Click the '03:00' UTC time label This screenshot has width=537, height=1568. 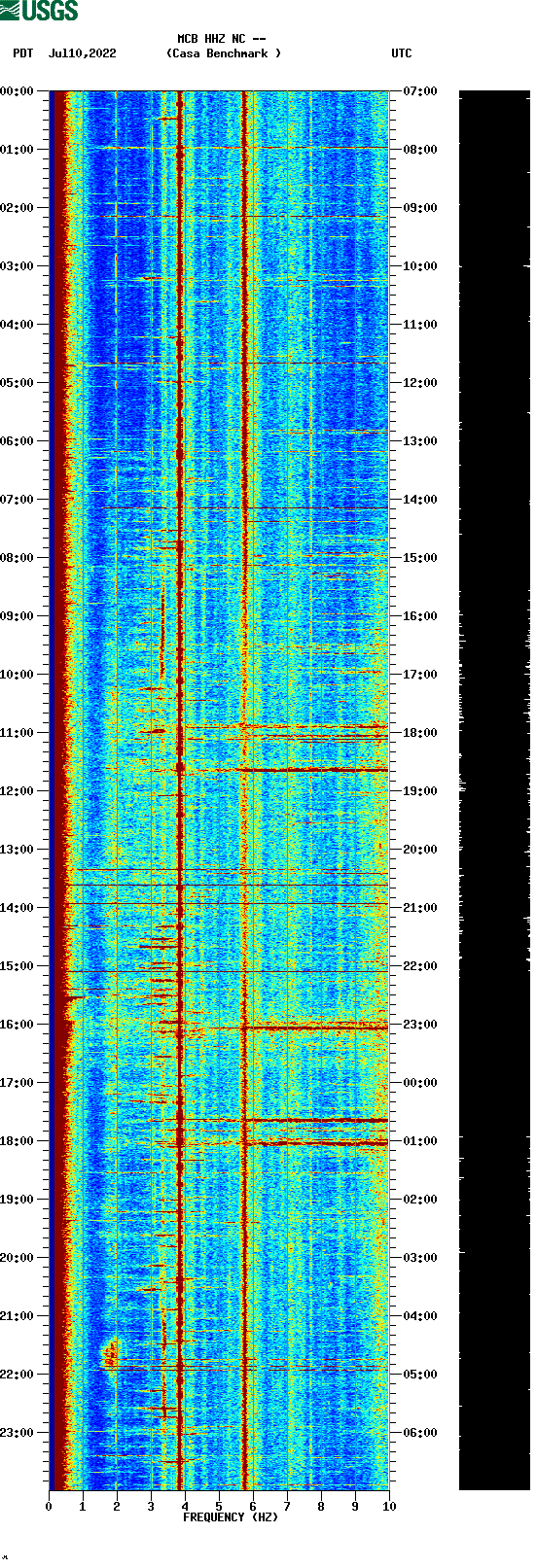coord(420,1258)
